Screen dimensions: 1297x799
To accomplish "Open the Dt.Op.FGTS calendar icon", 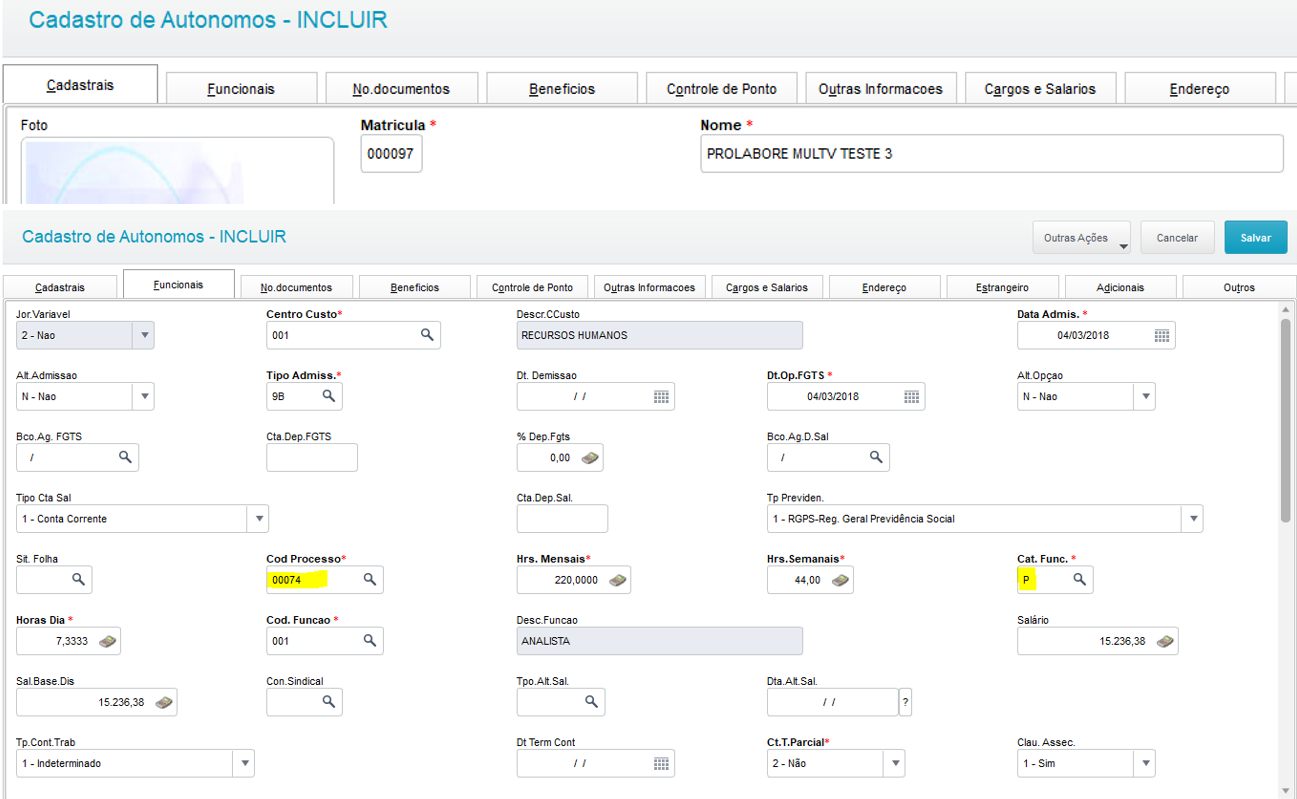I will (x=911, y=397).
